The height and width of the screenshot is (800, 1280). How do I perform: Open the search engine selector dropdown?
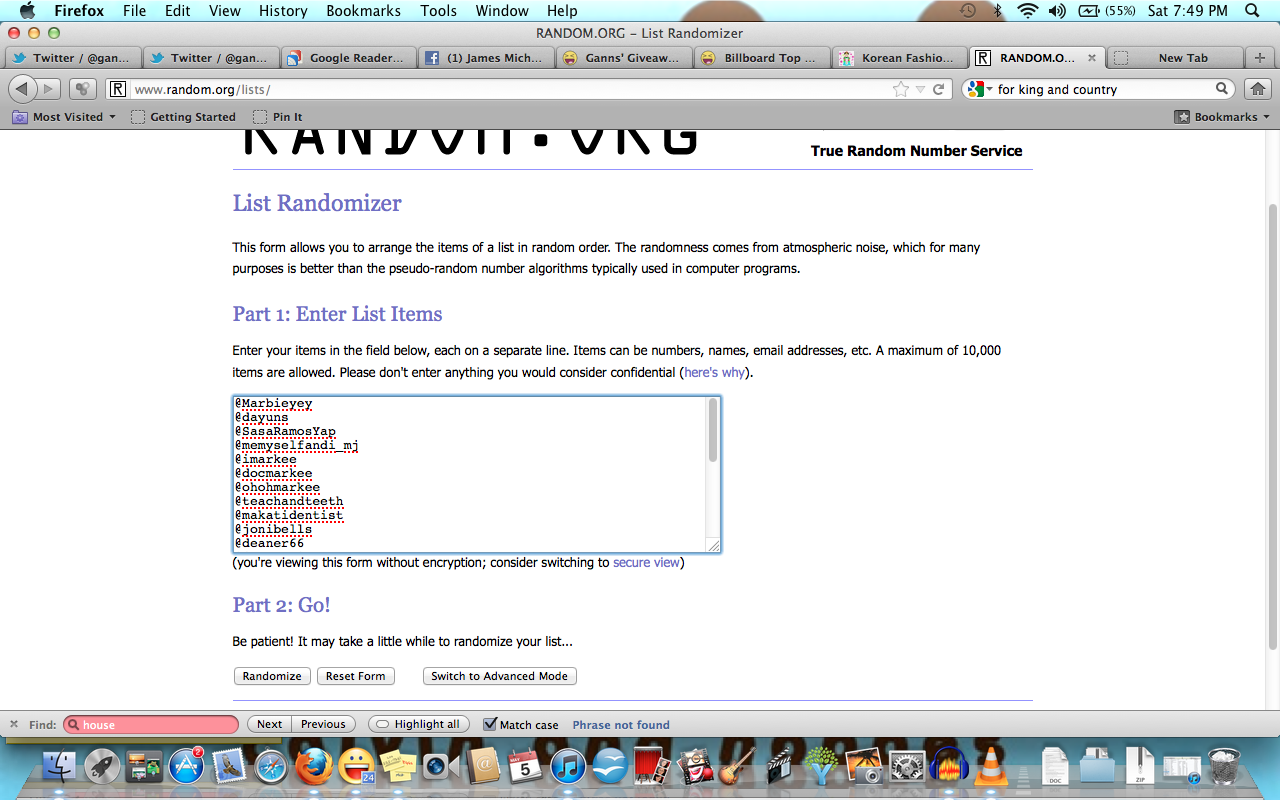981,89
